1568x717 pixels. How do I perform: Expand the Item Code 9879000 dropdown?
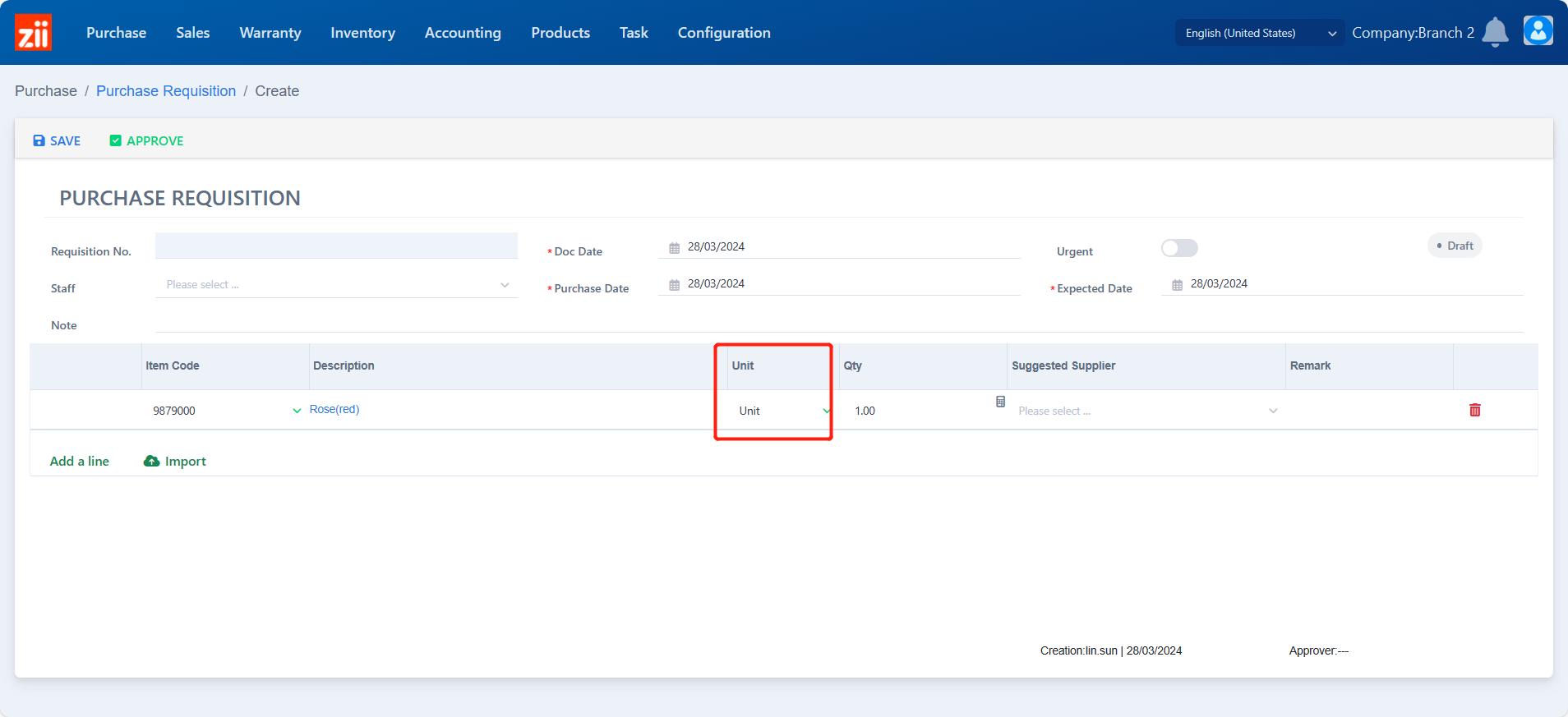tap(297, 411)
